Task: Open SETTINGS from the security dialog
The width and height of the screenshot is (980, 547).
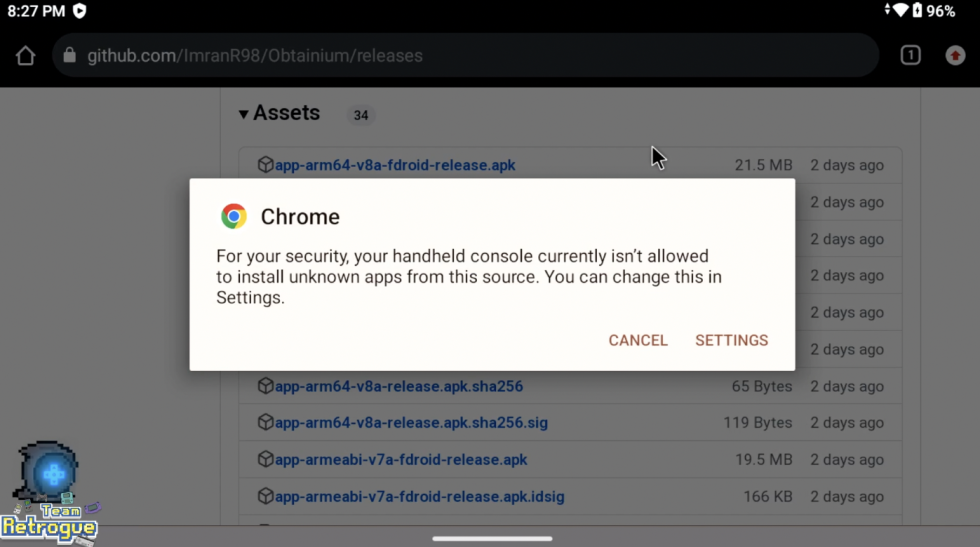Action: 731,340
